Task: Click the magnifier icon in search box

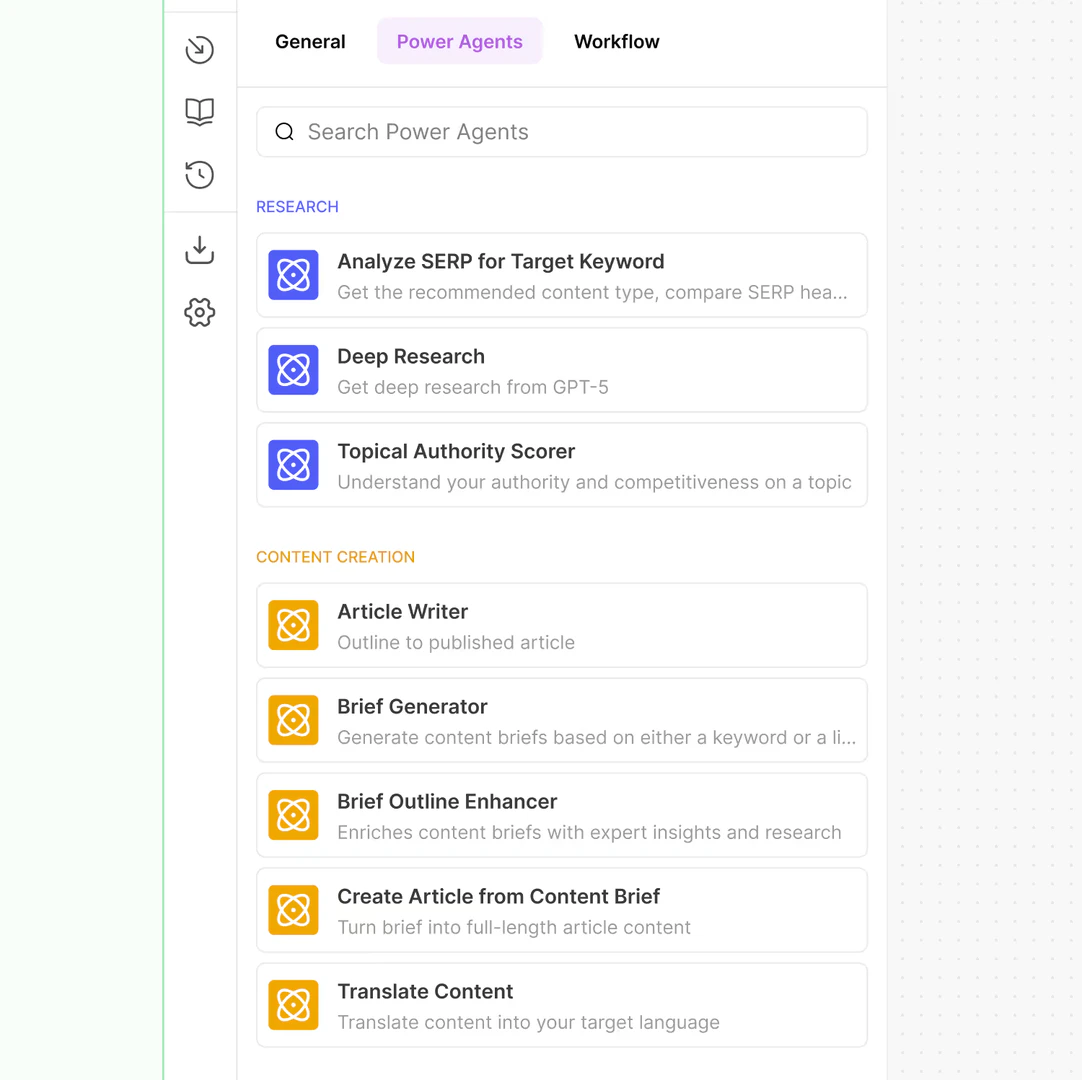Action: point(284,132)
